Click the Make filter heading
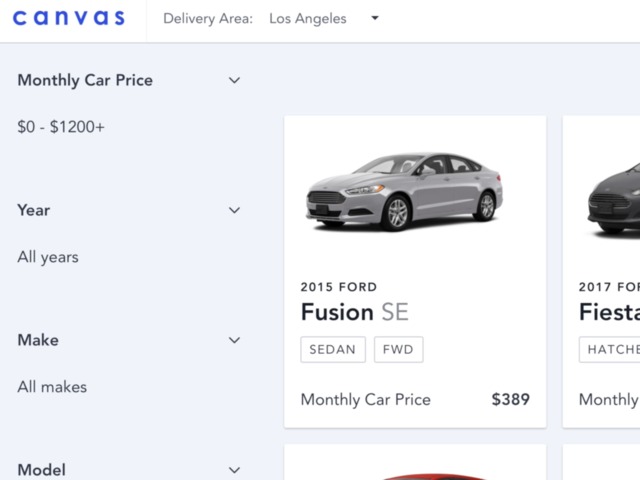 38,340
